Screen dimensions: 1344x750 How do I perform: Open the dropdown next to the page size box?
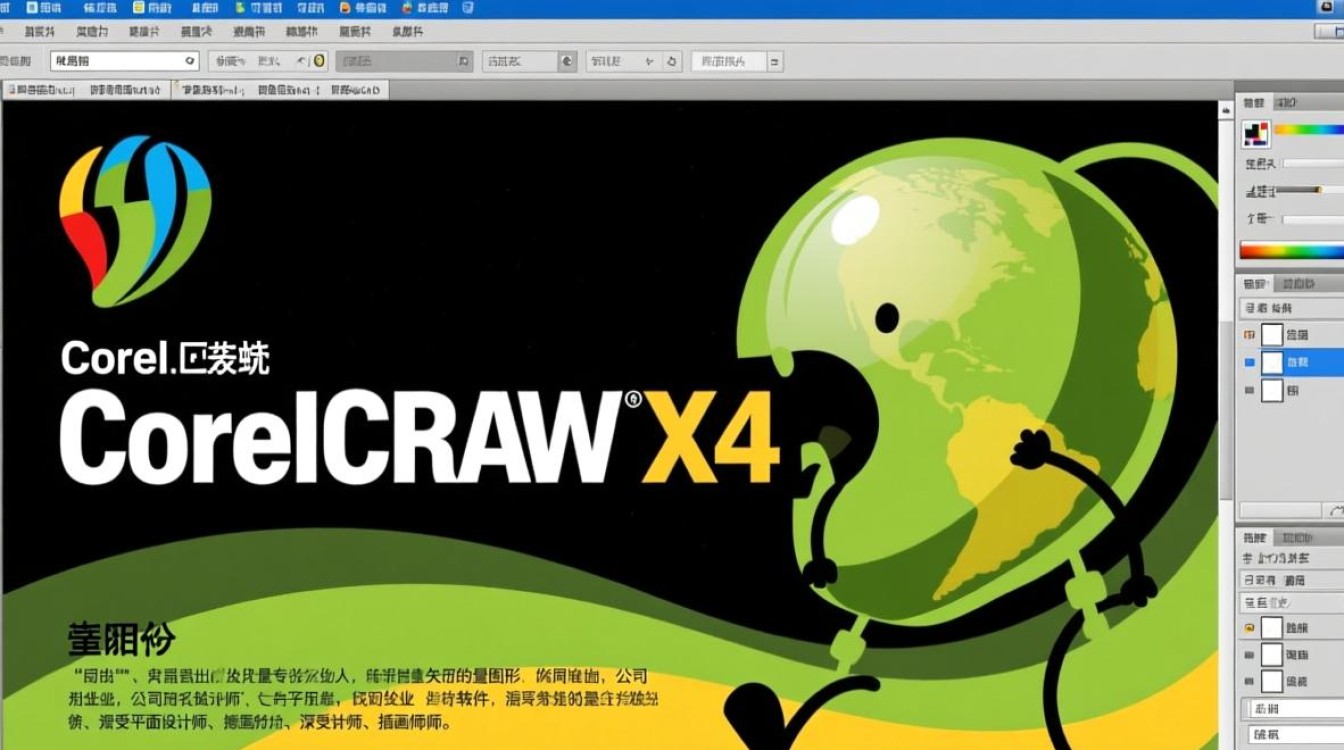(x=461, y=61)
